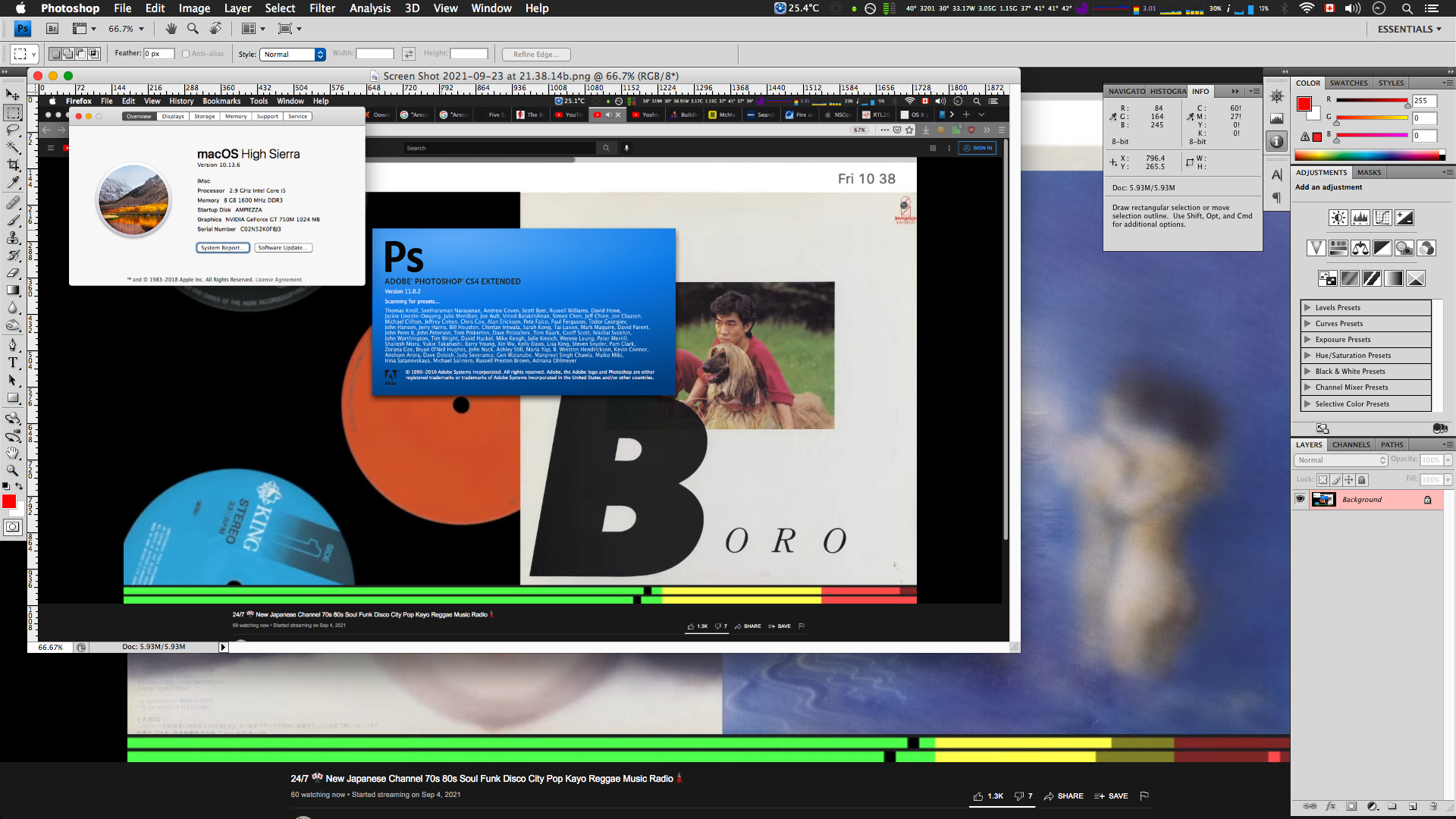Click the foreground red color swatch
Screen dimensions: 1456x819
click(8, 501)
